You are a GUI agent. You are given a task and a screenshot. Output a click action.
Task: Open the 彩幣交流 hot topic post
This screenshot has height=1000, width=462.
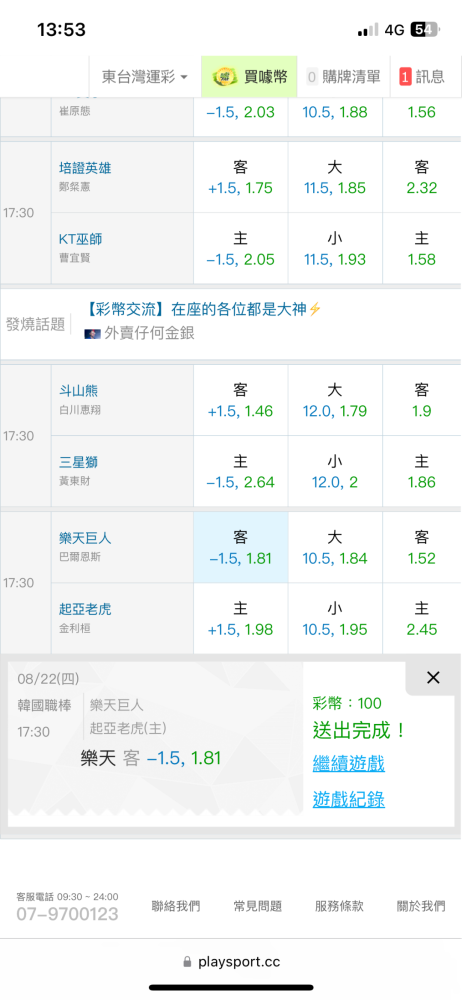click(x=203, y=310)
